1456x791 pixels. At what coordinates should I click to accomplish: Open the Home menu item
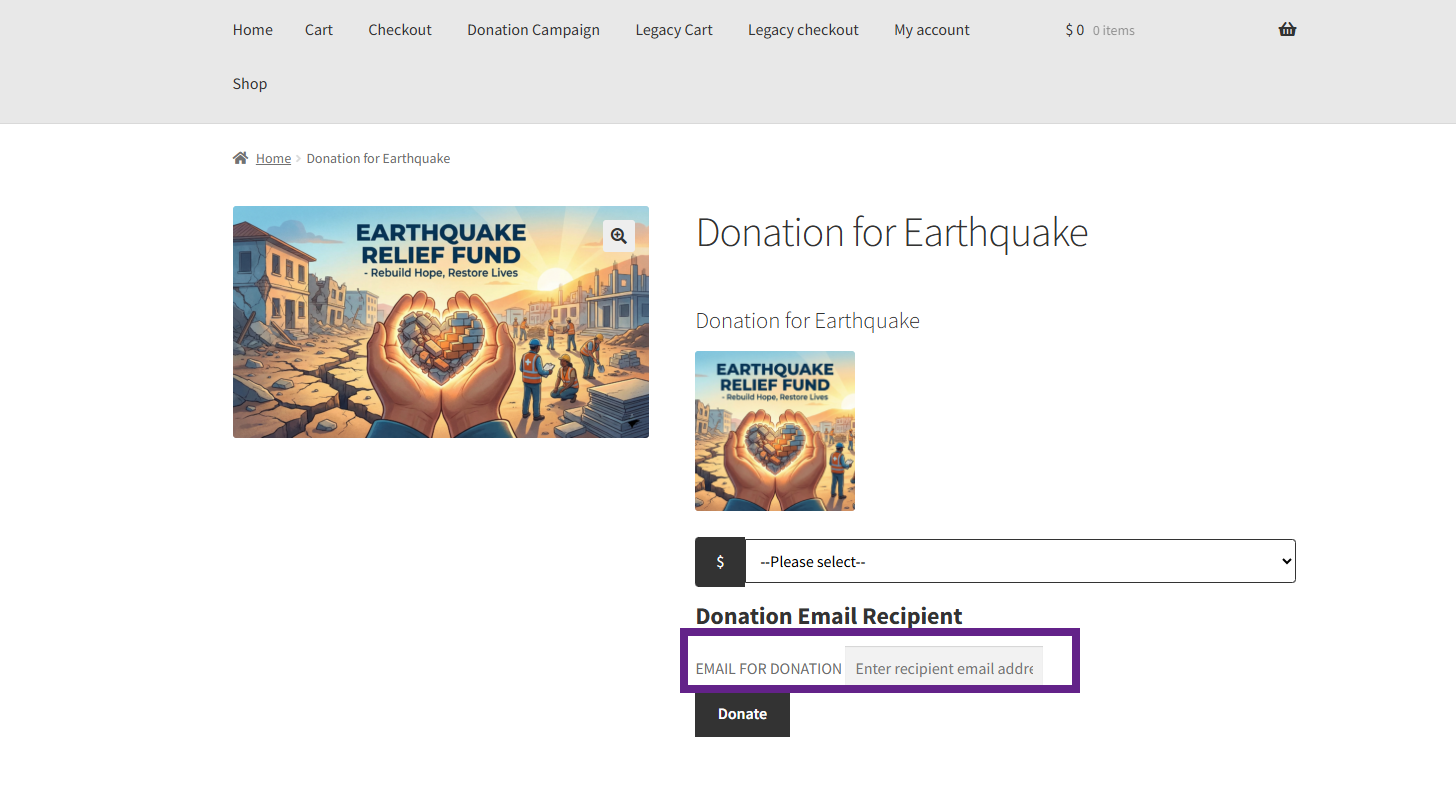point(253,30)
